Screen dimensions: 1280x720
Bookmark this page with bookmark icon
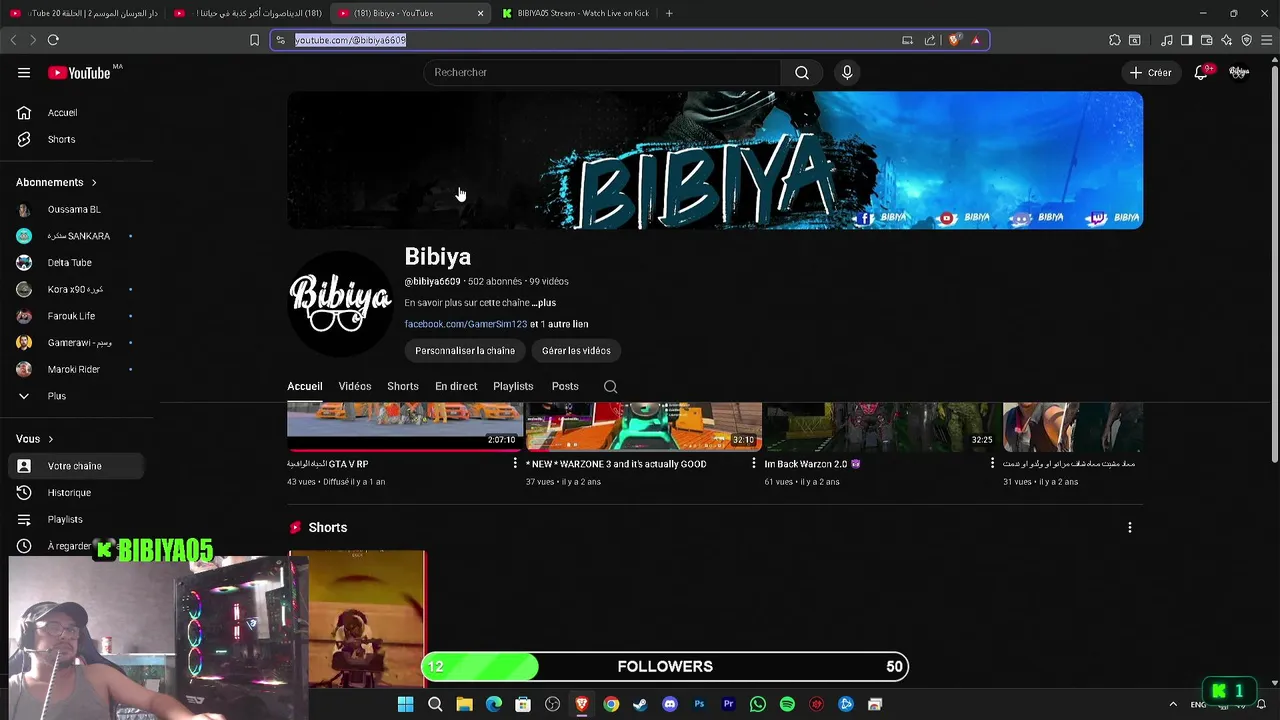pos(254,40)
